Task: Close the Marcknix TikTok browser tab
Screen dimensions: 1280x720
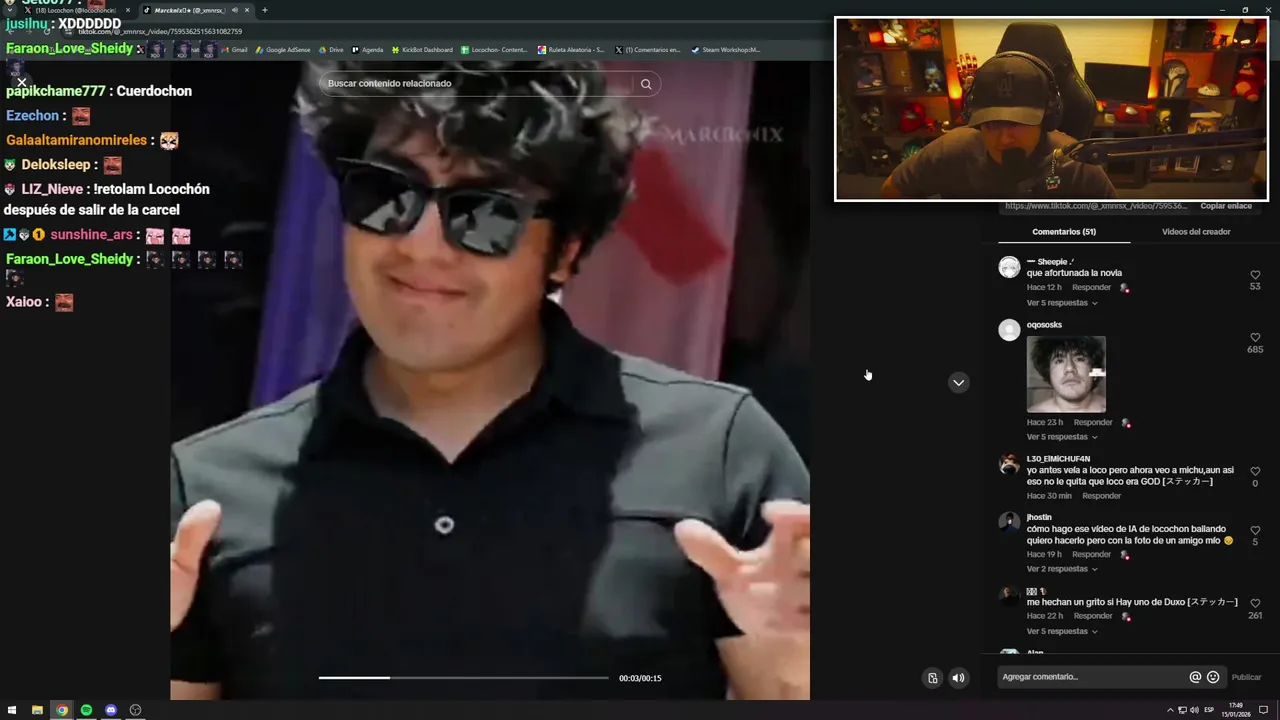Action: (247, 10)
